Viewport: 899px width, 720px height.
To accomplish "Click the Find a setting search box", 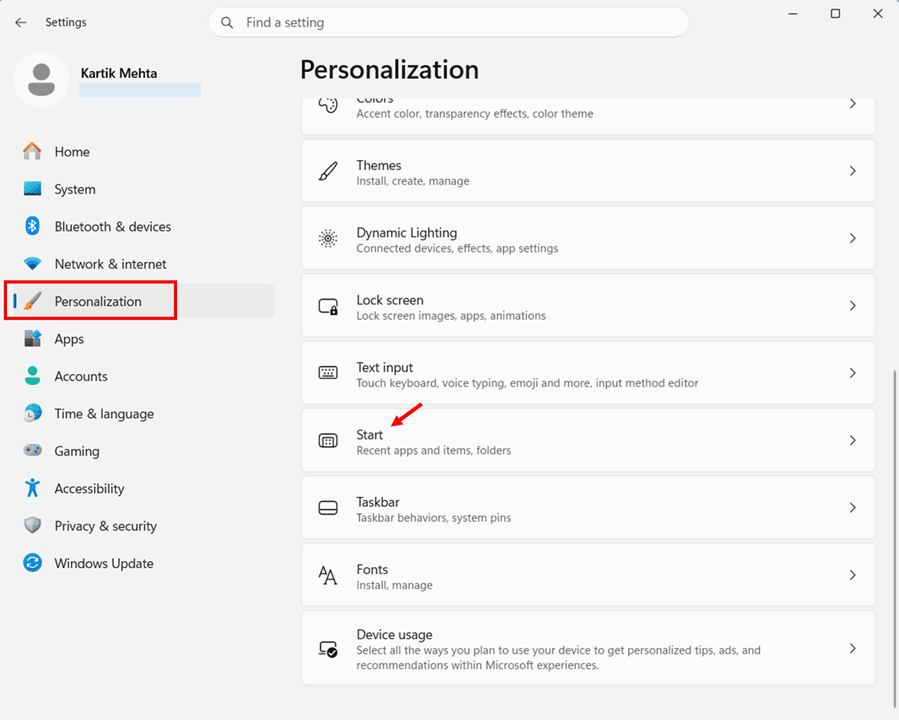I will [x=450, y=22].
